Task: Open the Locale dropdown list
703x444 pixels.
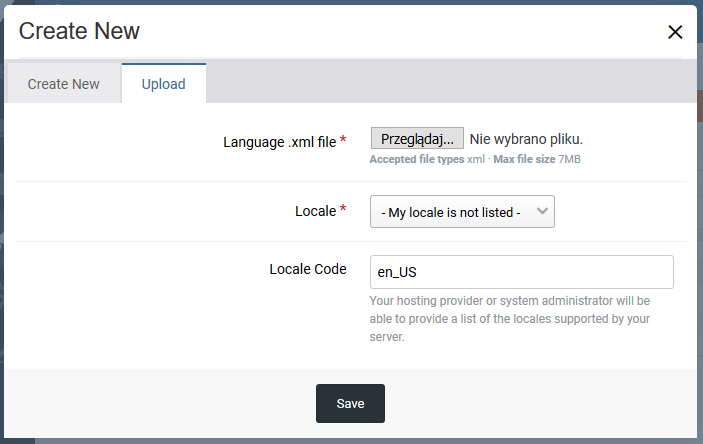Action: coord(461,212)
